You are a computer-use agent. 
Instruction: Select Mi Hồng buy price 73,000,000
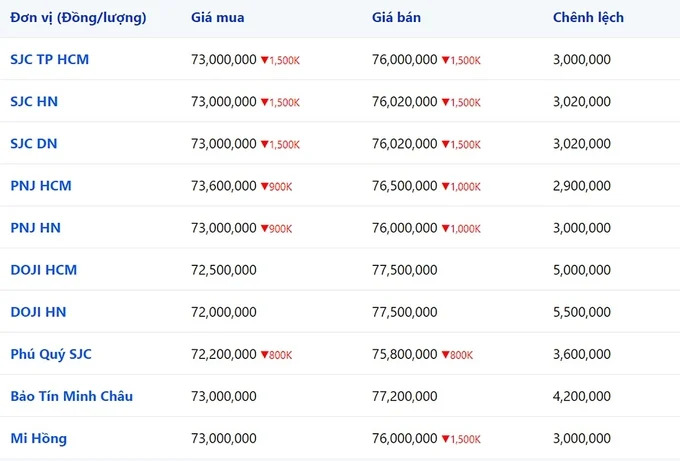(x=224, y=438)
